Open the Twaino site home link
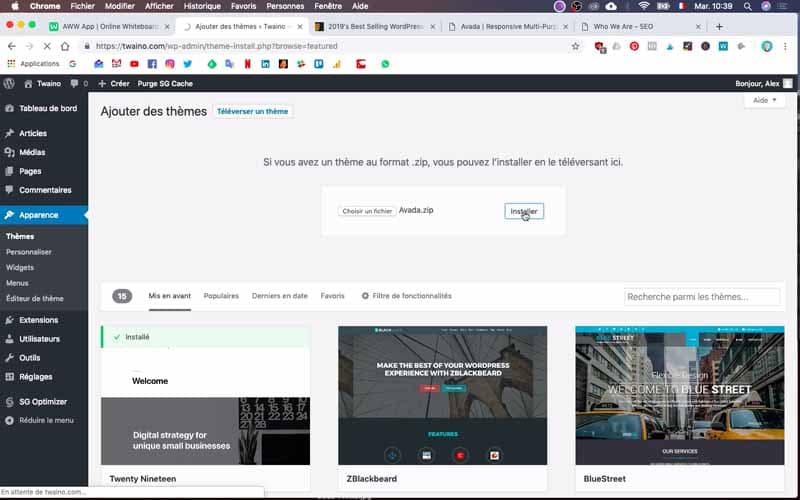800x500 pixels. click(x=43, y=84)
